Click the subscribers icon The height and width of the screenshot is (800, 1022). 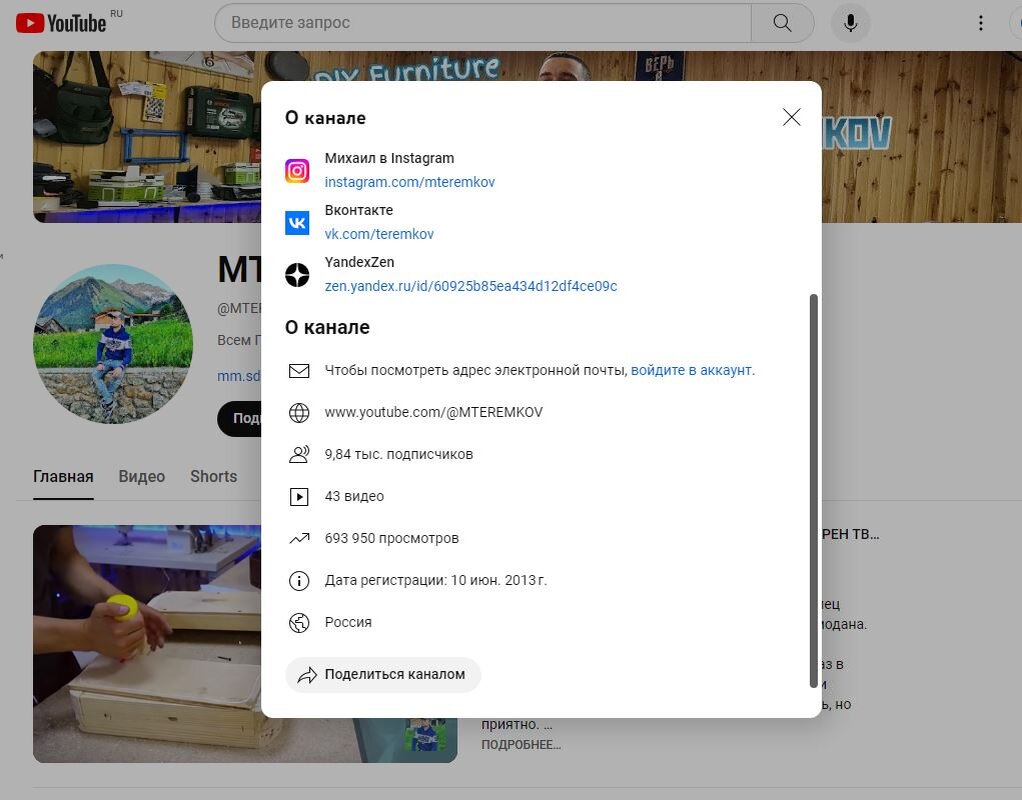(299, 454)
